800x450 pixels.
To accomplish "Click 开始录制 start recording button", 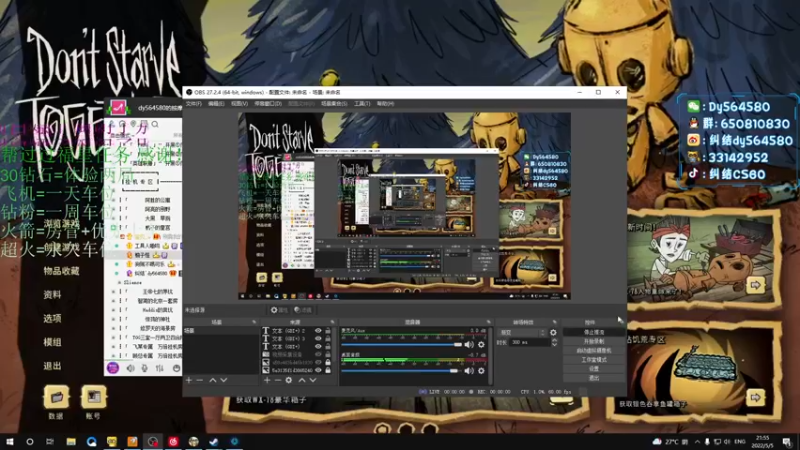I will click(594, 341).
